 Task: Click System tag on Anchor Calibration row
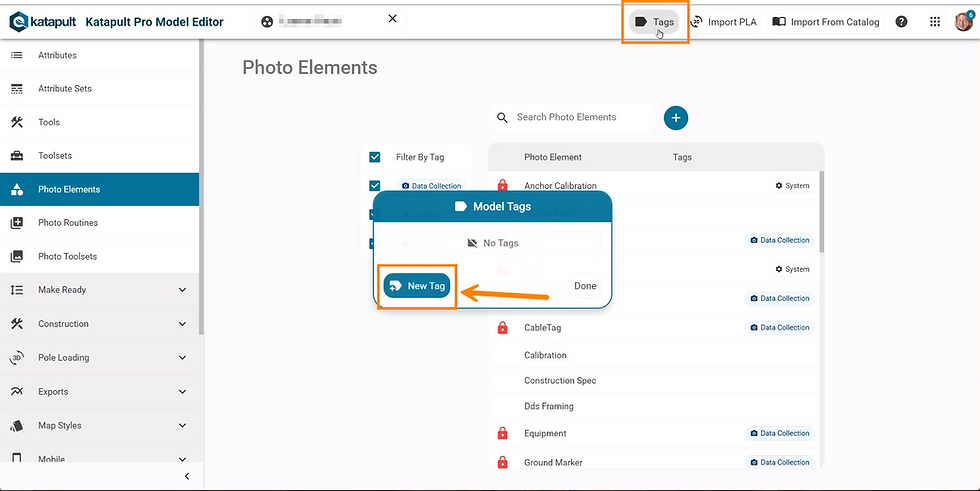point(792,186)
